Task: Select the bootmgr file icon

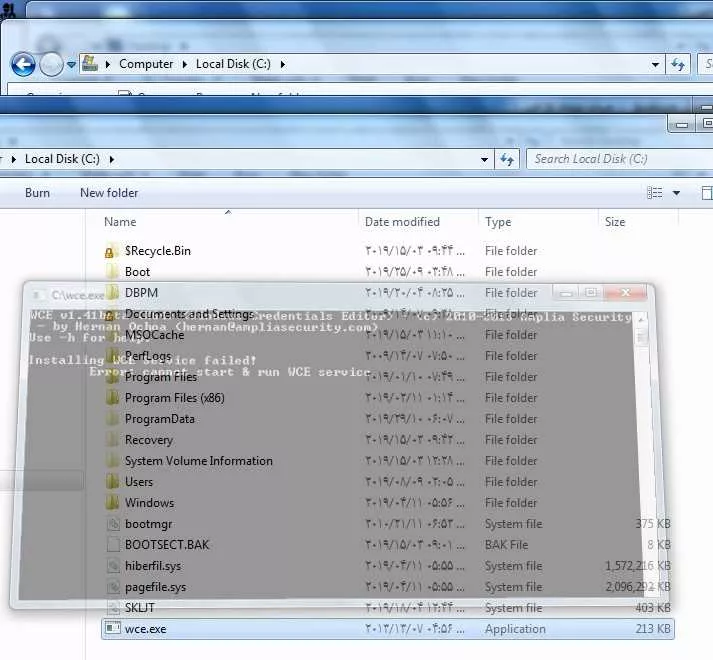Action: pos(113,524)
